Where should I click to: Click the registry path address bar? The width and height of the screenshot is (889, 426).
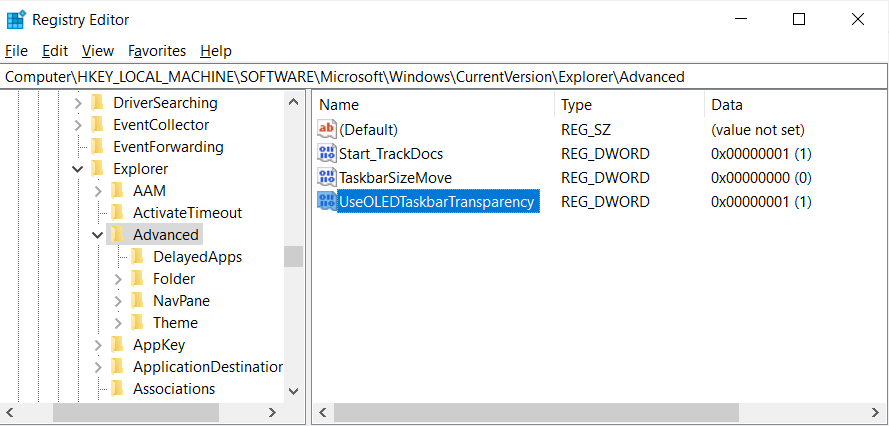coord(444,76)
